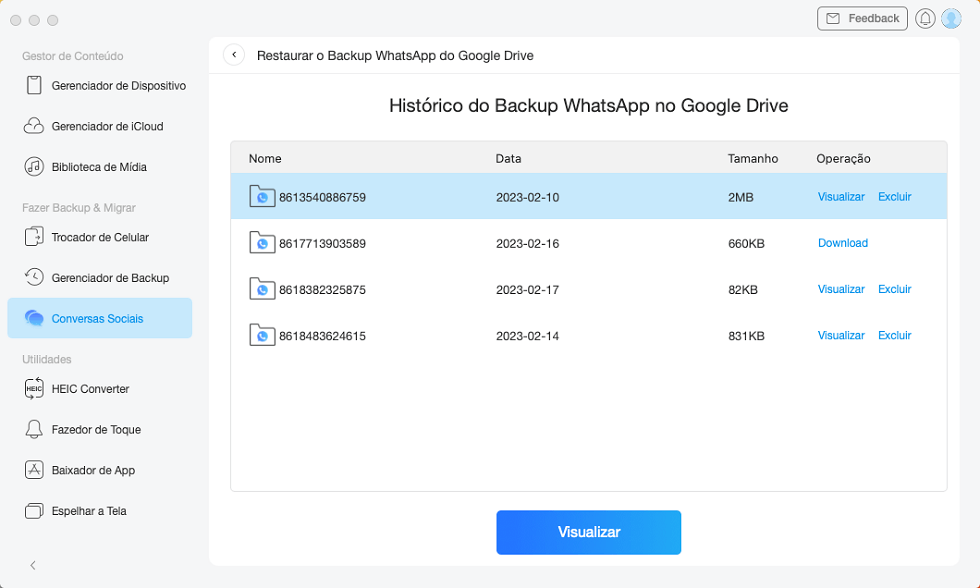This screenshot has height=588, width=980.
Task: Click the envelope icon in the Feedback button
Action: [833, 19]
